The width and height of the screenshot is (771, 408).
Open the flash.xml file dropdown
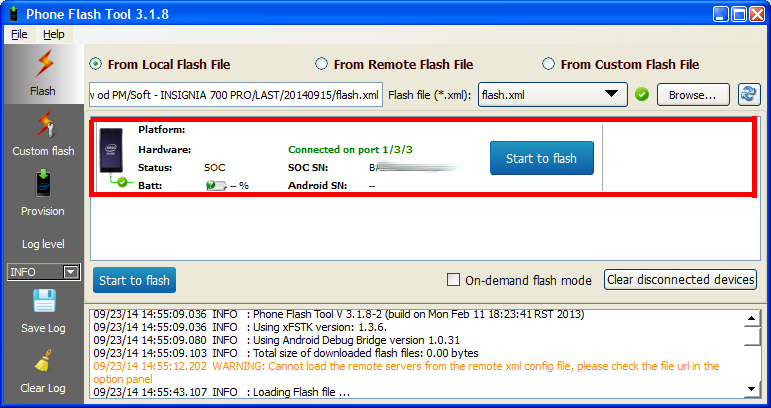(x=553, y=94)
